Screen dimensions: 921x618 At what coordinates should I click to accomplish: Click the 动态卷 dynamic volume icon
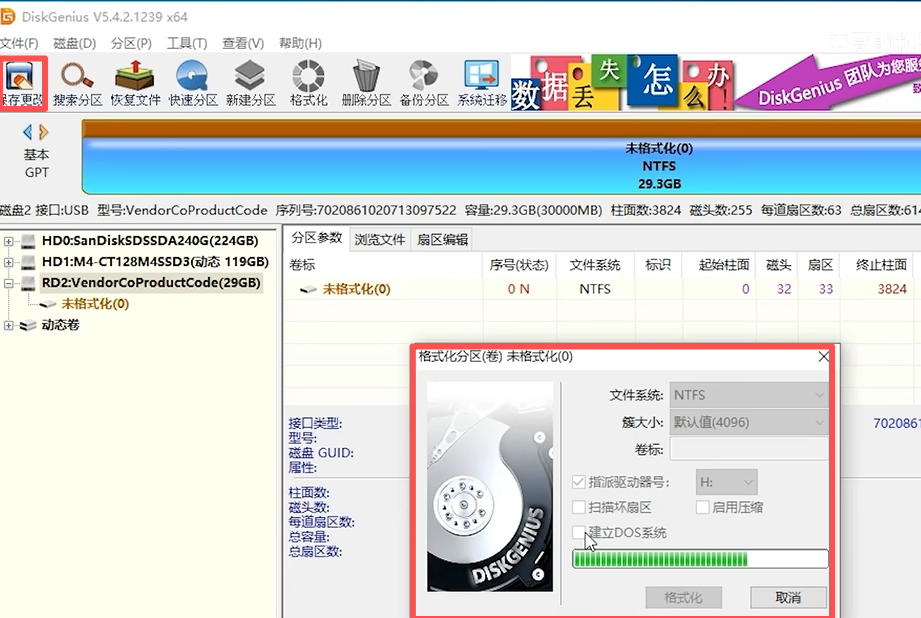point(28,325)
